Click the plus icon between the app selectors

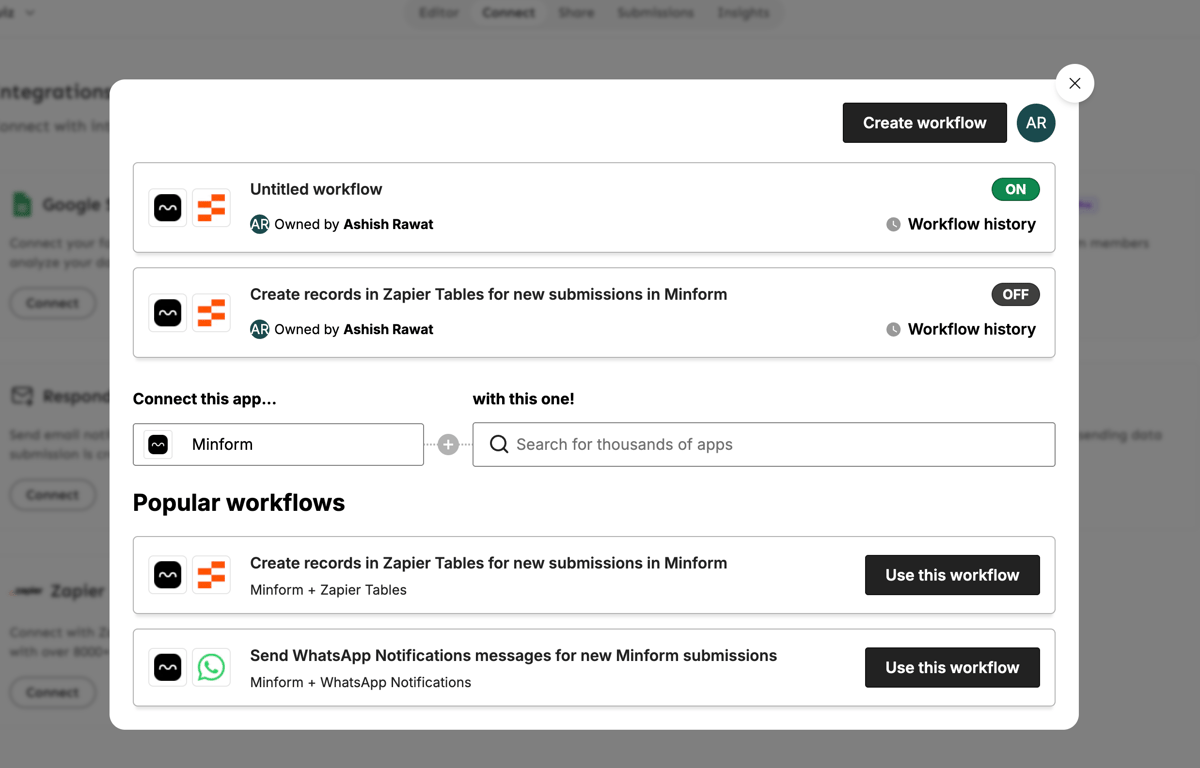[x=448, y=444]
